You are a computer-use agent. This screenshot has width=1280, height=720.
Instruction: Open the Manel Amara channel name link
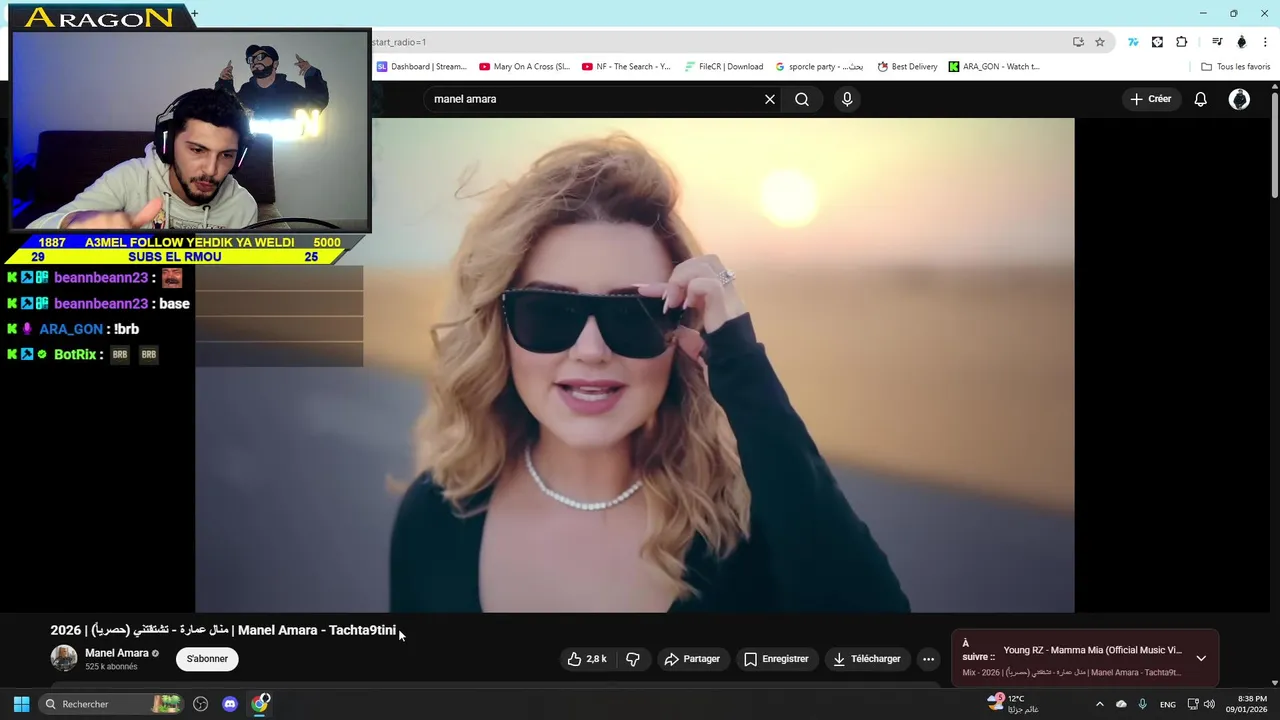click(117, 653)
